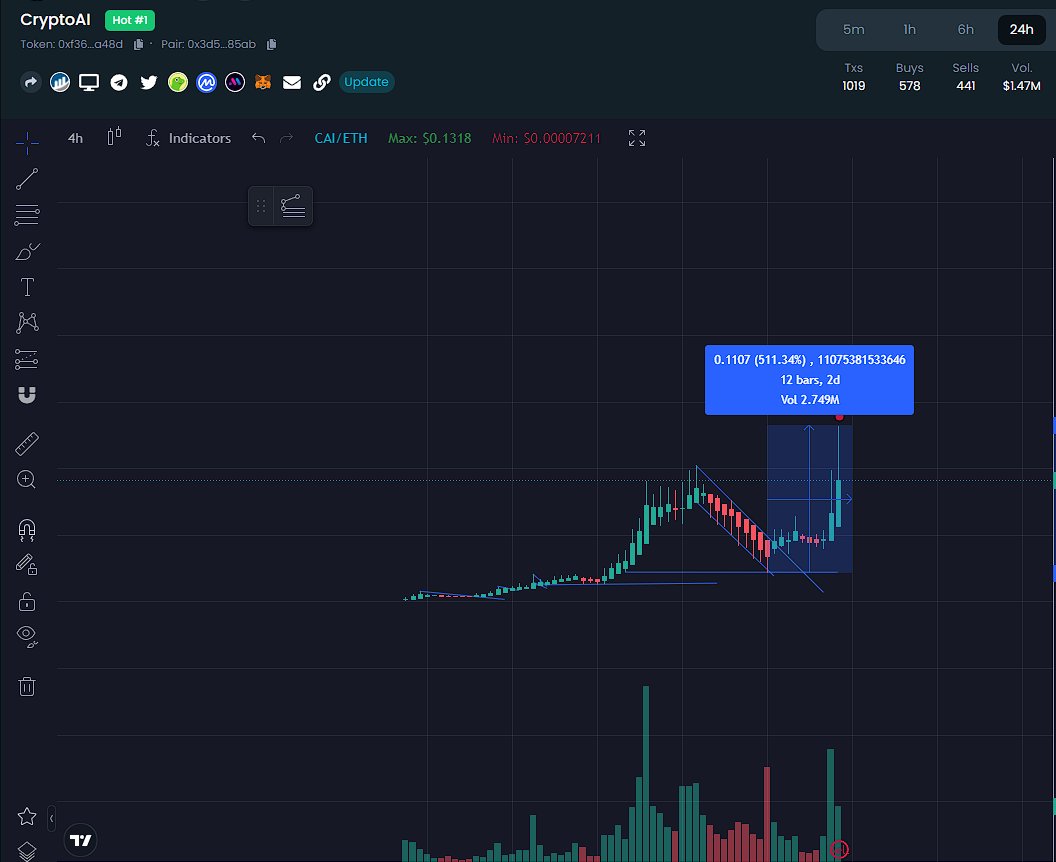This screenshot has width=1056, height=862.
Task: Click the Buys 578 stat
Action: pos(909,77)
